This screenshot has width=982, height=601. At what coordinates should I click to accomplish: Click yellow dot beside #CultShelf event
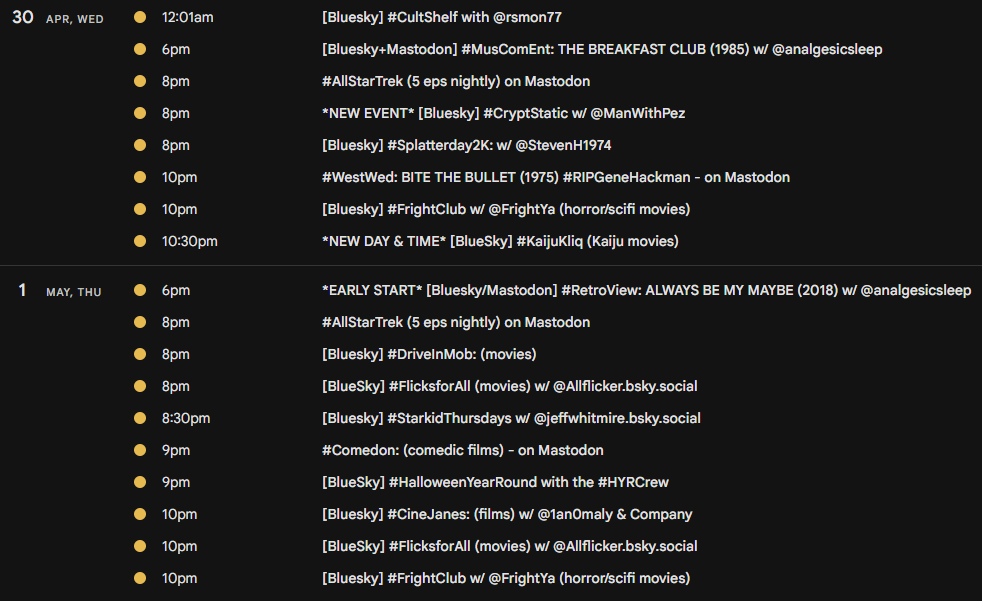point(140,18)
